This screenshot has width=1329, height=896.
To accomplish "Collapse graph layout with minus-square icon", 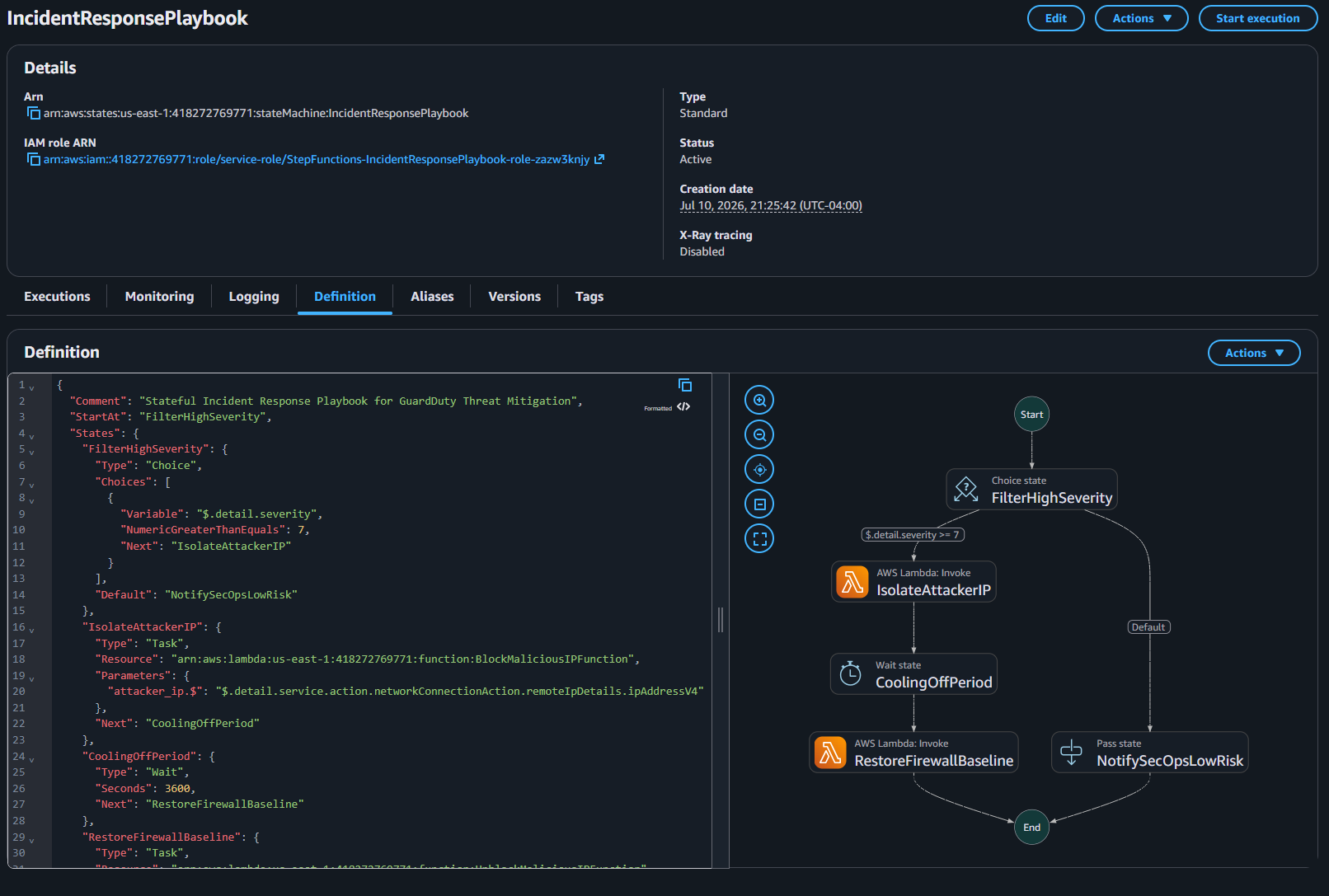I will pyautogui.click(x=759, y=504).
